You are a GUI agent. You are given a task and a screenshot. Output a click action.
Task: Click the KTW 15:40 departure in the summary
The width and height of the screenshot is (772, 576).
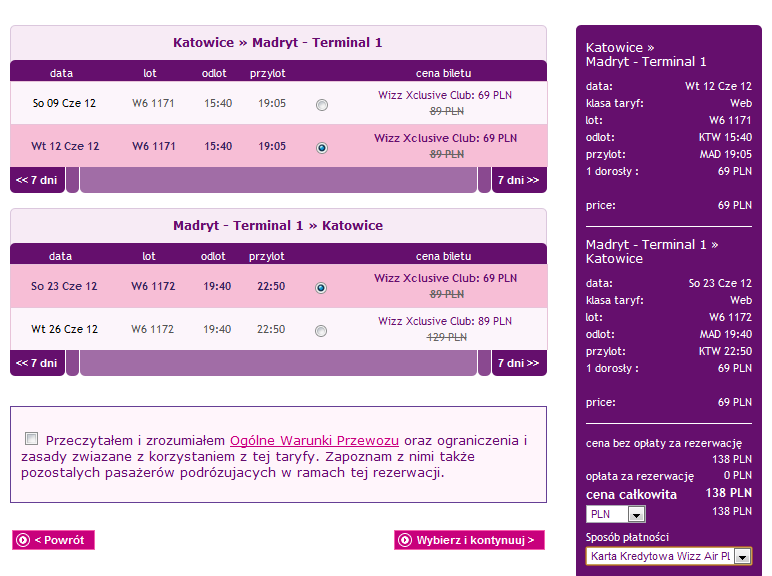click(725, 137)
